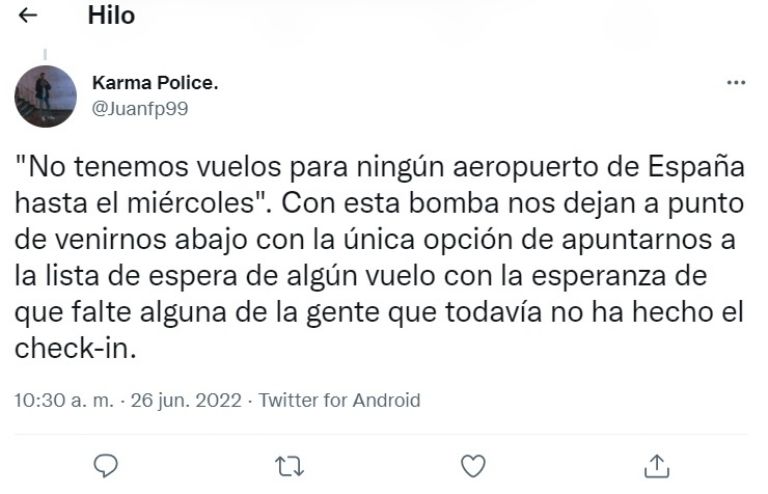This screenshot has height=494, width=768.
Task: Retweet this post from Karma Police
Action: point(289,465)
